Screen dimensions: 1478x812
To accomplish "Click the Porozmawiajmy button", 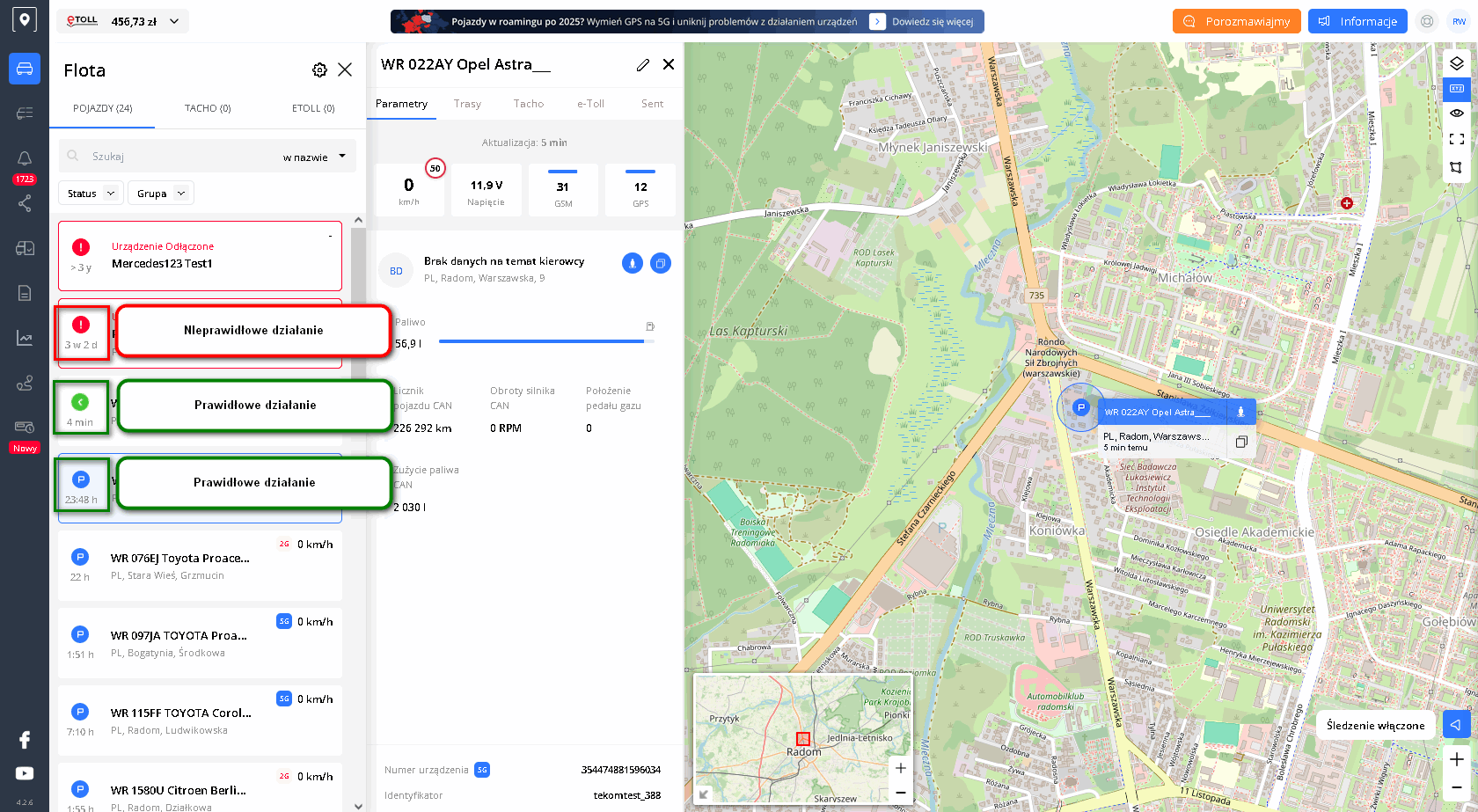I will point(1236,21).
